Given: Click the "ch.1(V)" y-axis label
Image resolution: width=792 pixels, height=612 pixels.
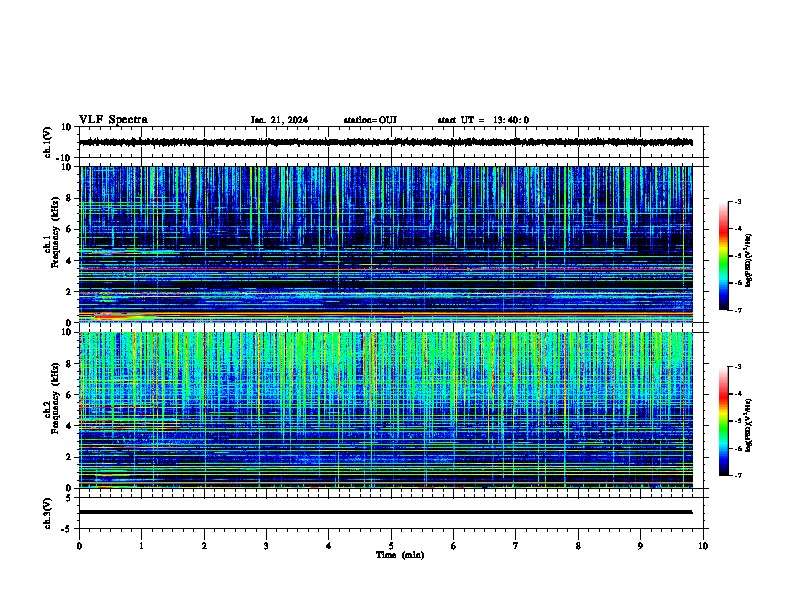Looking at the screenshot, I should pos(47,142).
